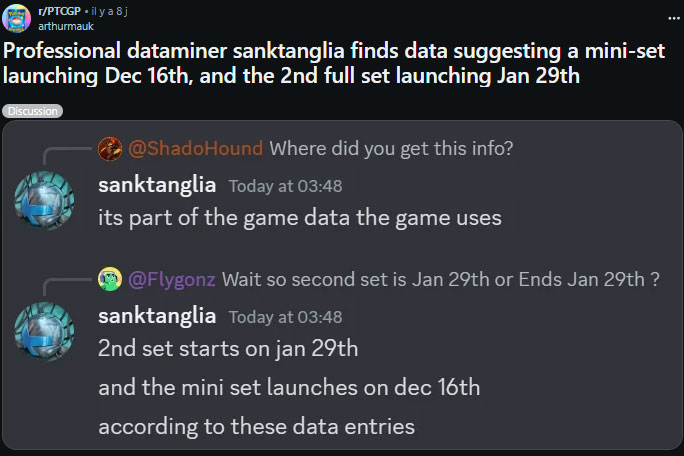Image resolution: width=684 pixels, height=456 pixels.
Task: Jump to the reply "Where did you get this info?"
Action: (392, 149)
